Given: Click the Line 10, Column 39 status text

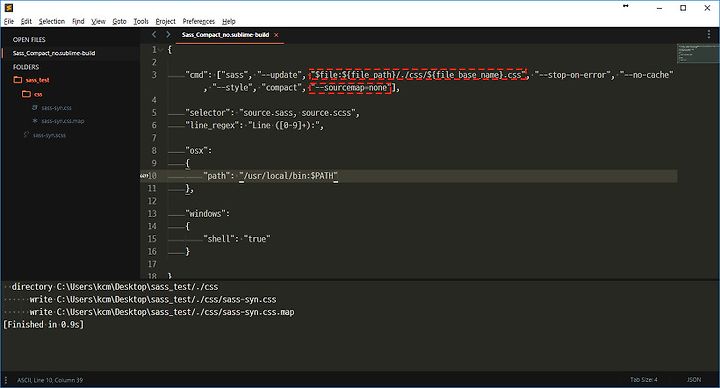Looking at the screenshot, I should [x=57, y=380].
